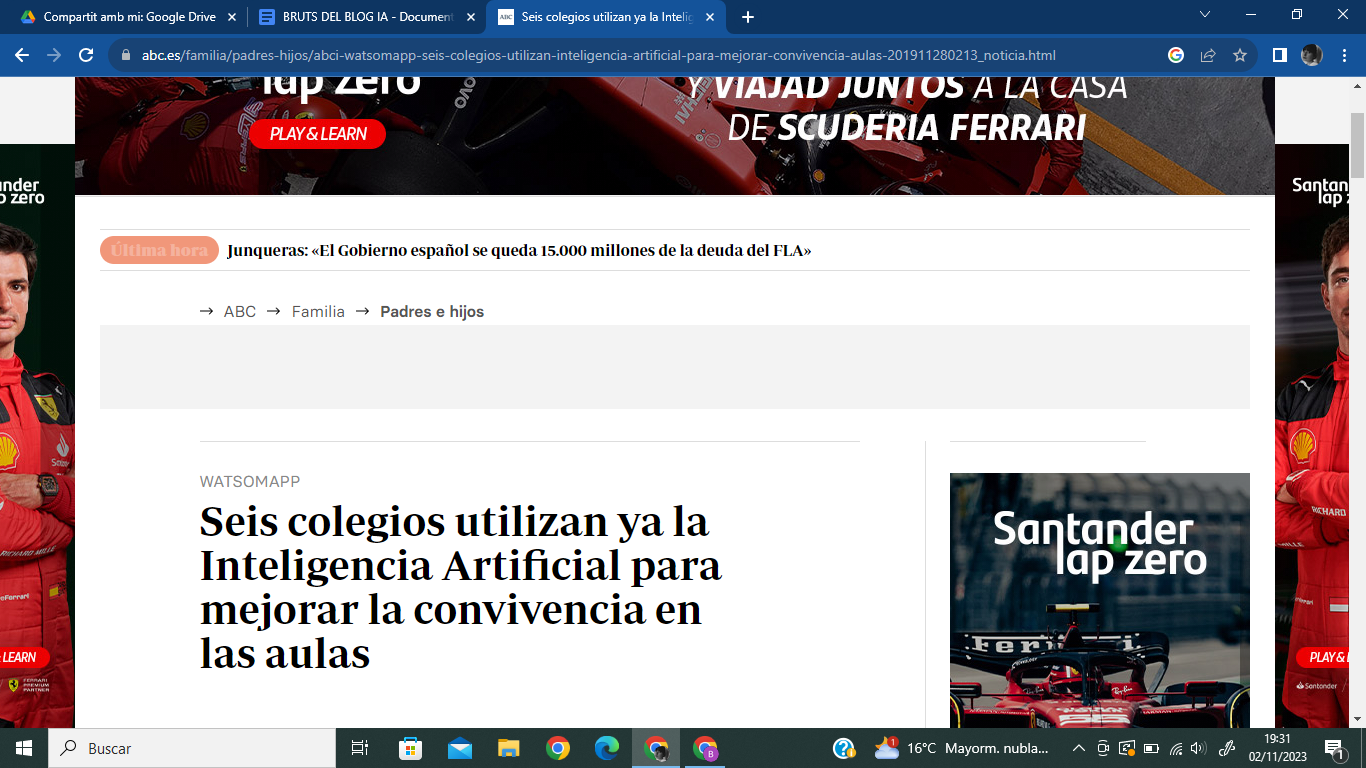This screenshot has height=768, width=1366.
Task: Open Task View from the taskbar
Action: [360, 748]
